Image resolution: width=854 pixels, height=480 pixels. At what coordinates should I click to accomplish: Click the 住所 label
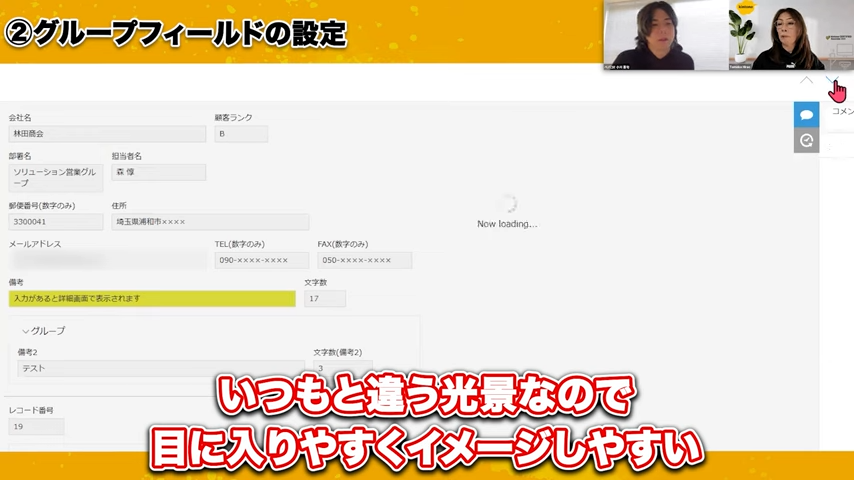click(x=119, y=206)
